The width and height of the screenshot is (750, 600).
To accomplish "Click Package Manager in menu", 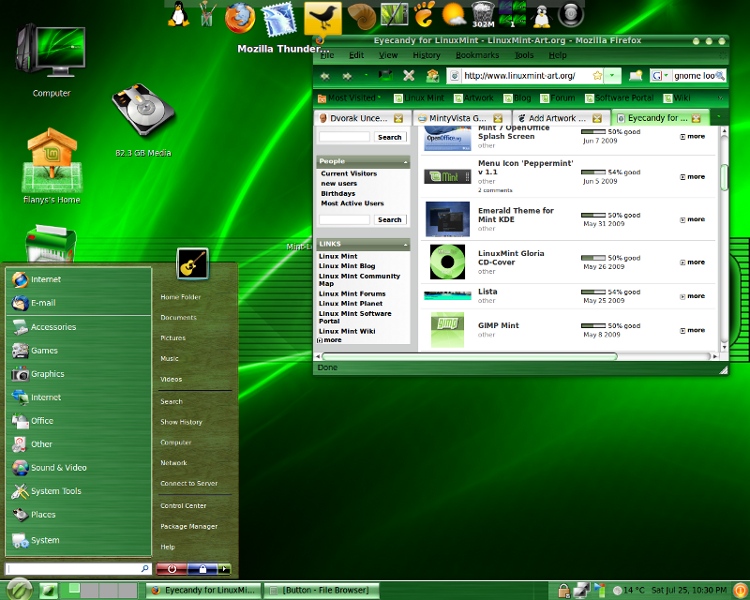I will 189,526.
